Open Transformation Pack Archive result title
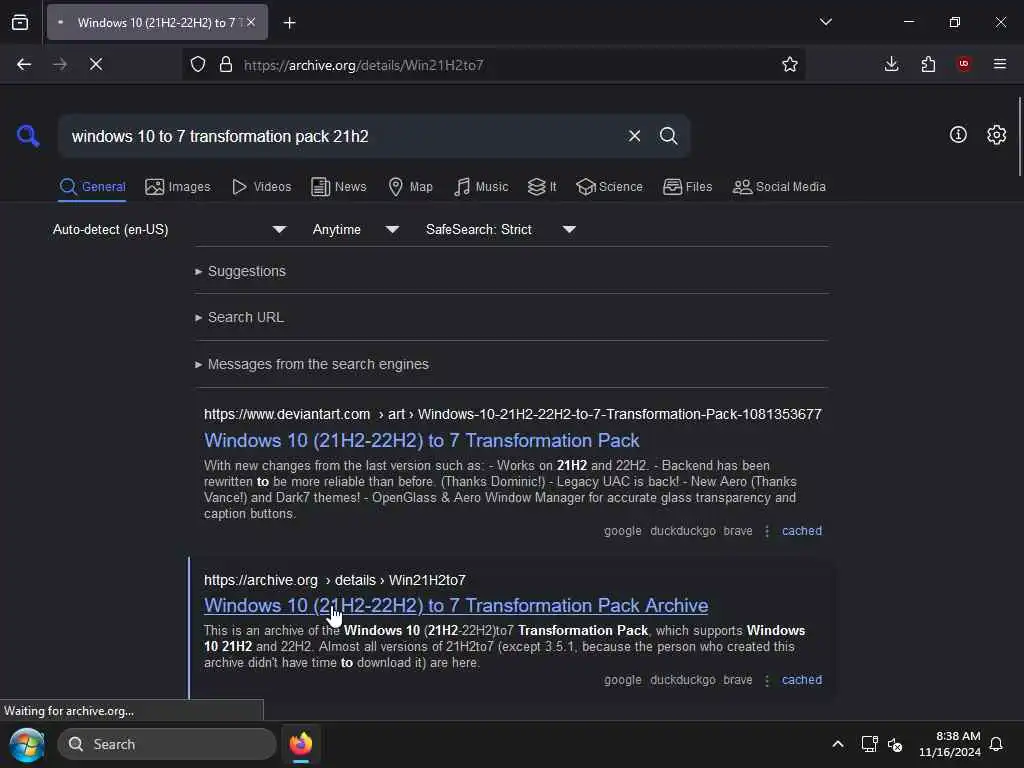This screenshot has width=1024, height=768. (456, 605)
